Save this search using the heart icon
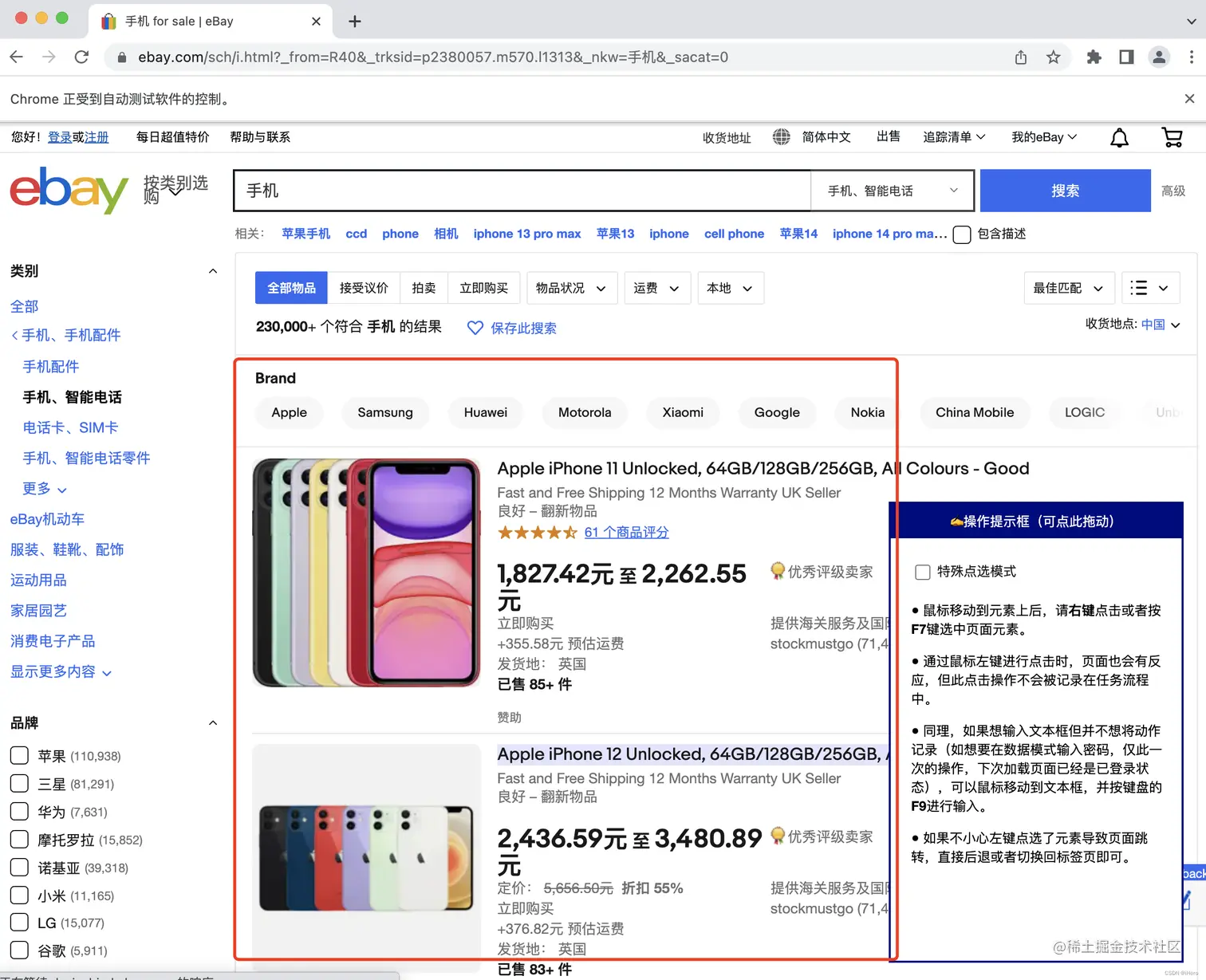This screenshot has width=1206, height=980. (x=475, y=328)
